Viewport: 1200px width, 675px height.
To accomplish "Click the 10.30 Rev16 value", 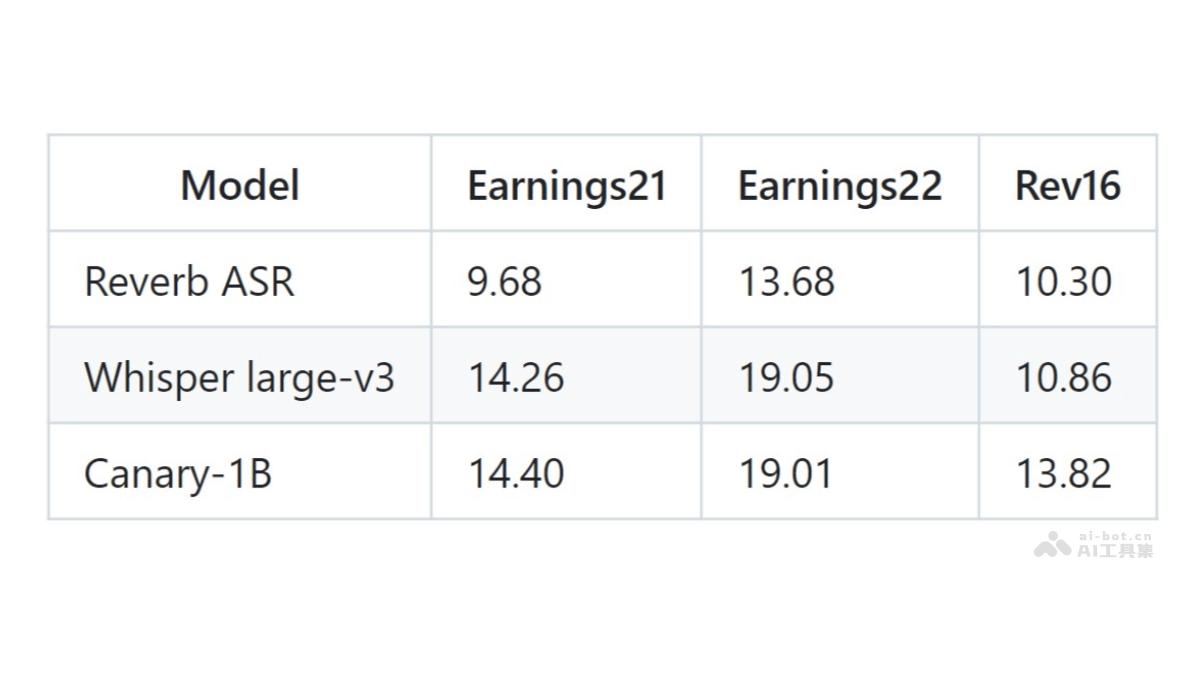I will tap(1064, 281).
